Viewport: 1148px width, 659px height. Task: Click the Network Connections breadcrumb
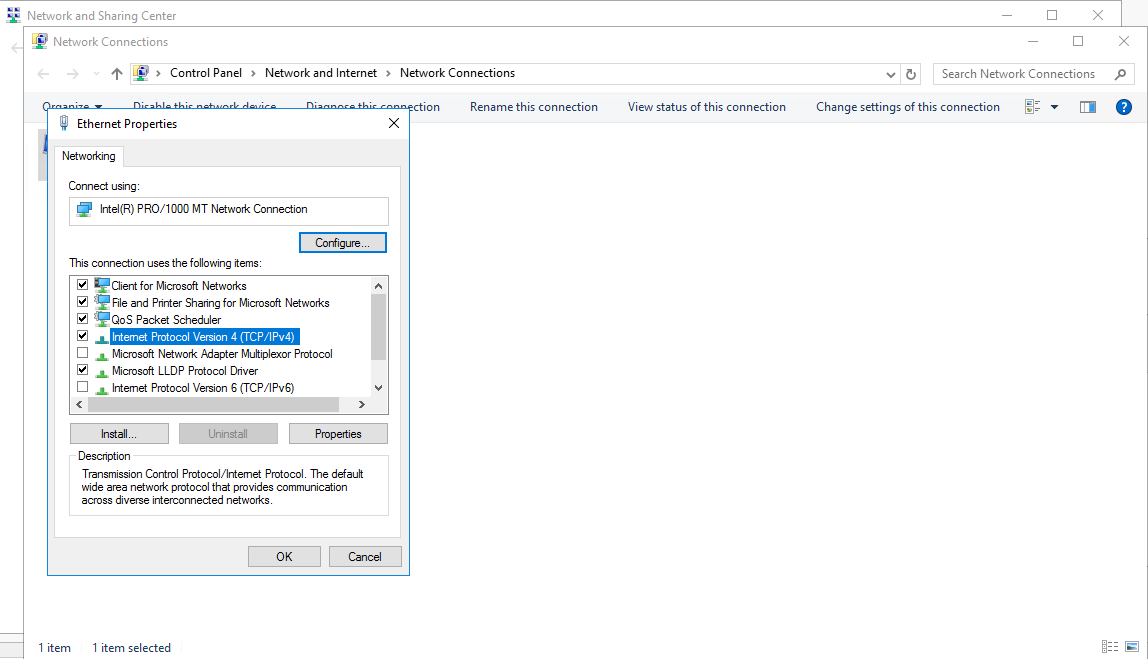pos(458,73)
